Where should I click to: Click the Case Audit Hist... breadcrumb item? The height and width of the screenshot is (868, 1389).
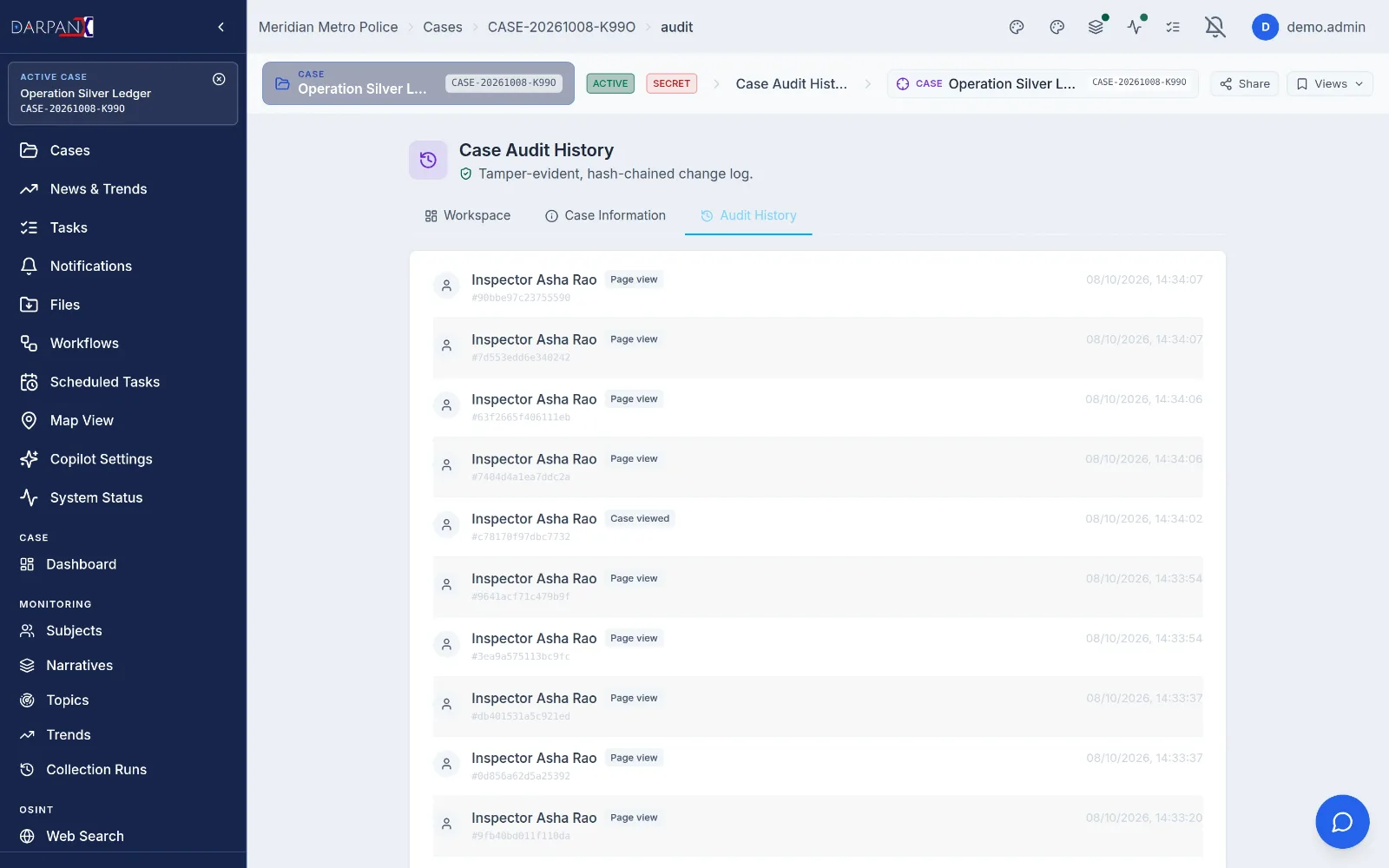(x=791, y=83)
